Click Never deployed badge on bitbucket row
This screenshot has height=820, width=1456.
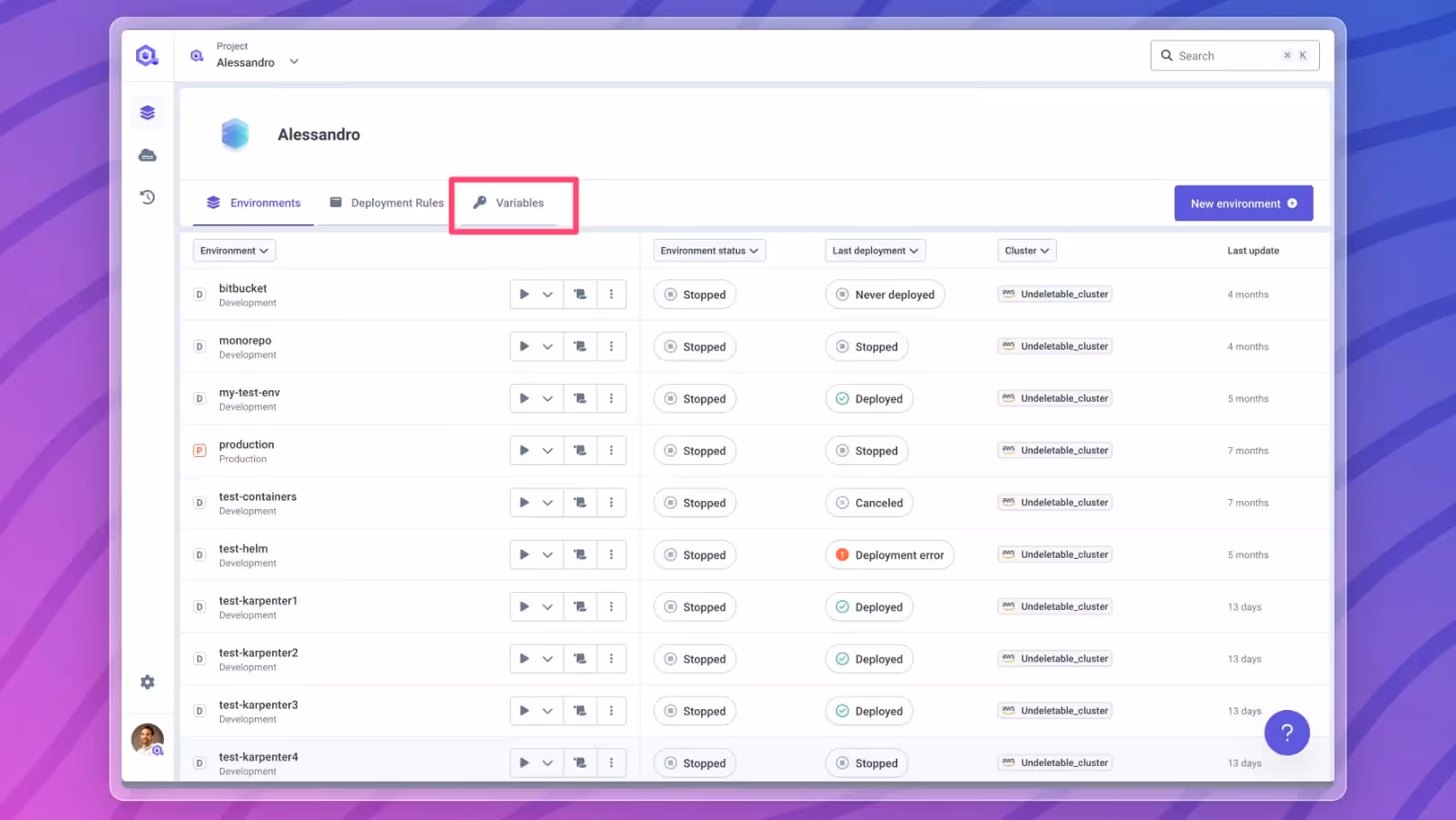click(x=885, y=295)
